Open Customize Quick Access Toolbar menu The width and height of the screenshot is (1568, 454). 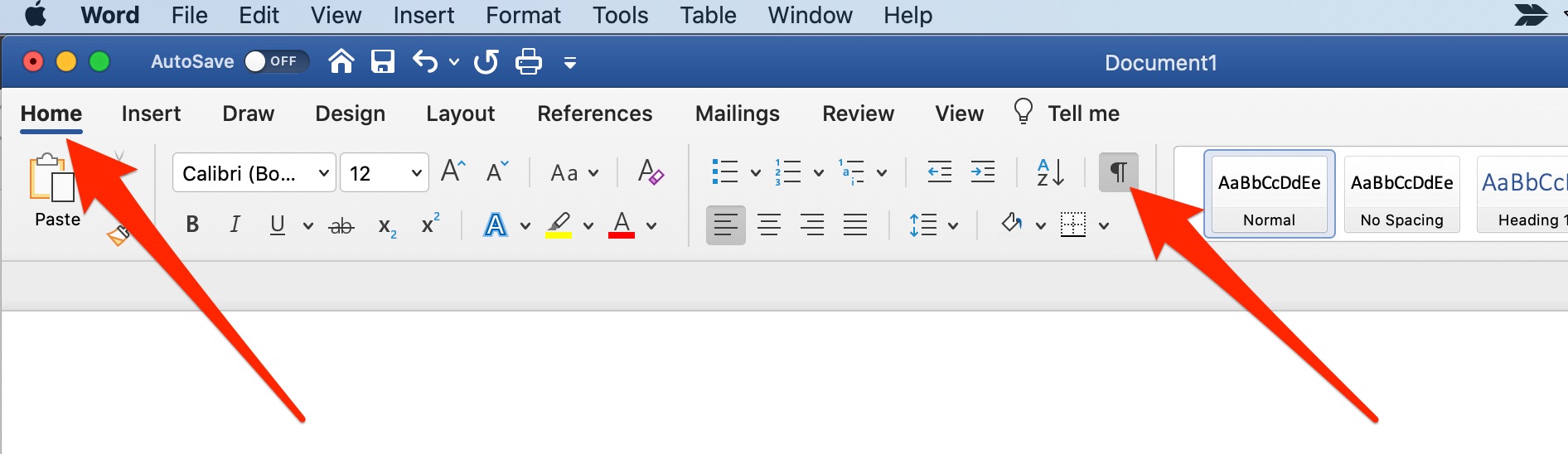pos(570,62)
